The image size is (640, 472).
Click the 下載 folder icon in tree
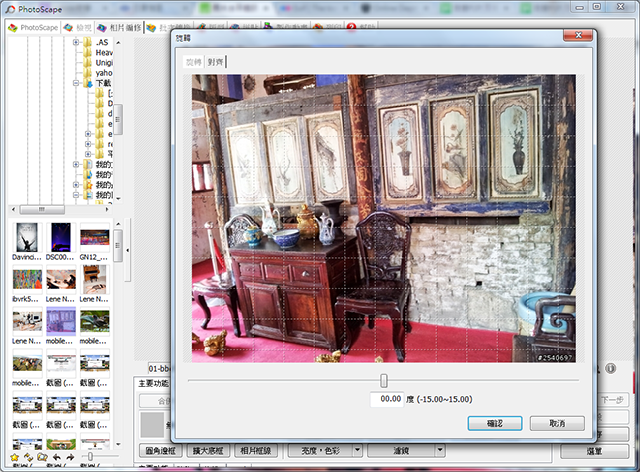point(88,85)
